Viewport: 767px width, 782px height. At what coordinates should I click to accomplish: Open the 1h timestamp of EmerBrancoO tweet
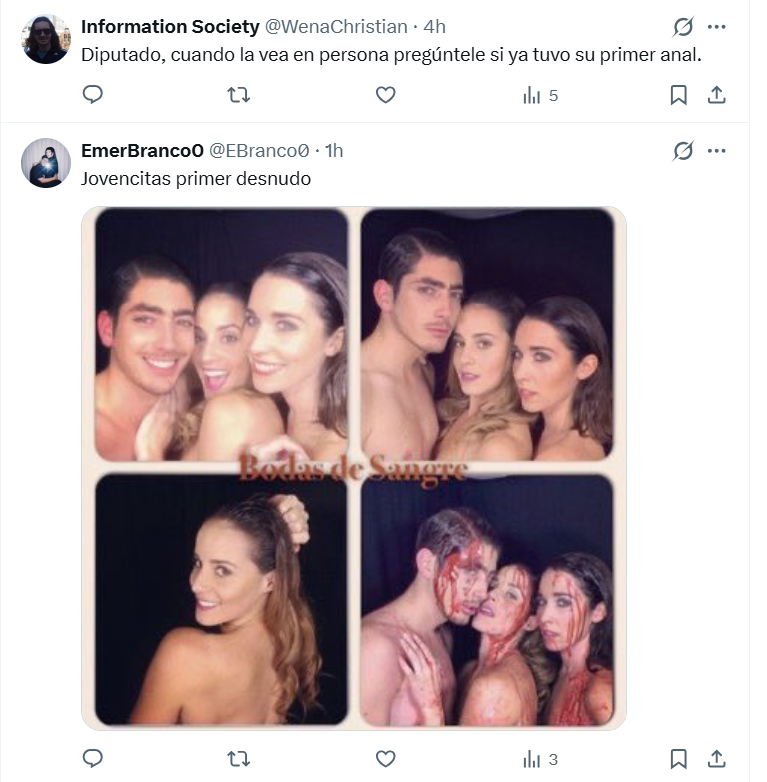[x=334, y=150]
